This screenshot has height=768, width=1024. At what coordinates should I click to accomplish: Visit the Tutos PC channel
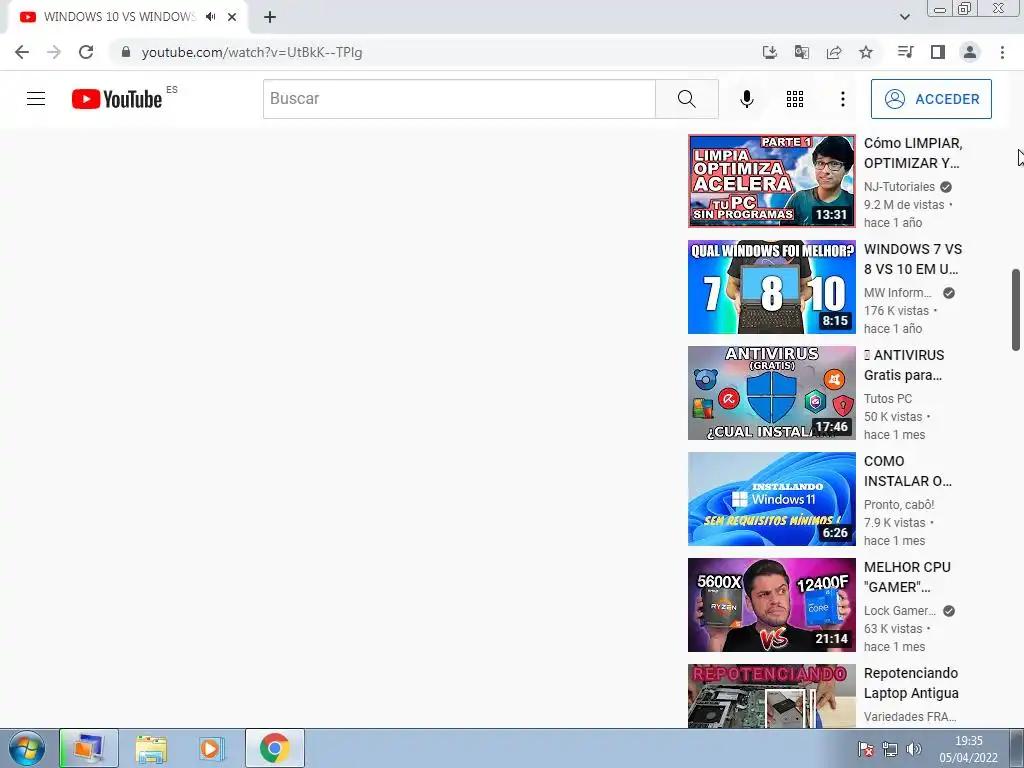[x=888, y=398]
